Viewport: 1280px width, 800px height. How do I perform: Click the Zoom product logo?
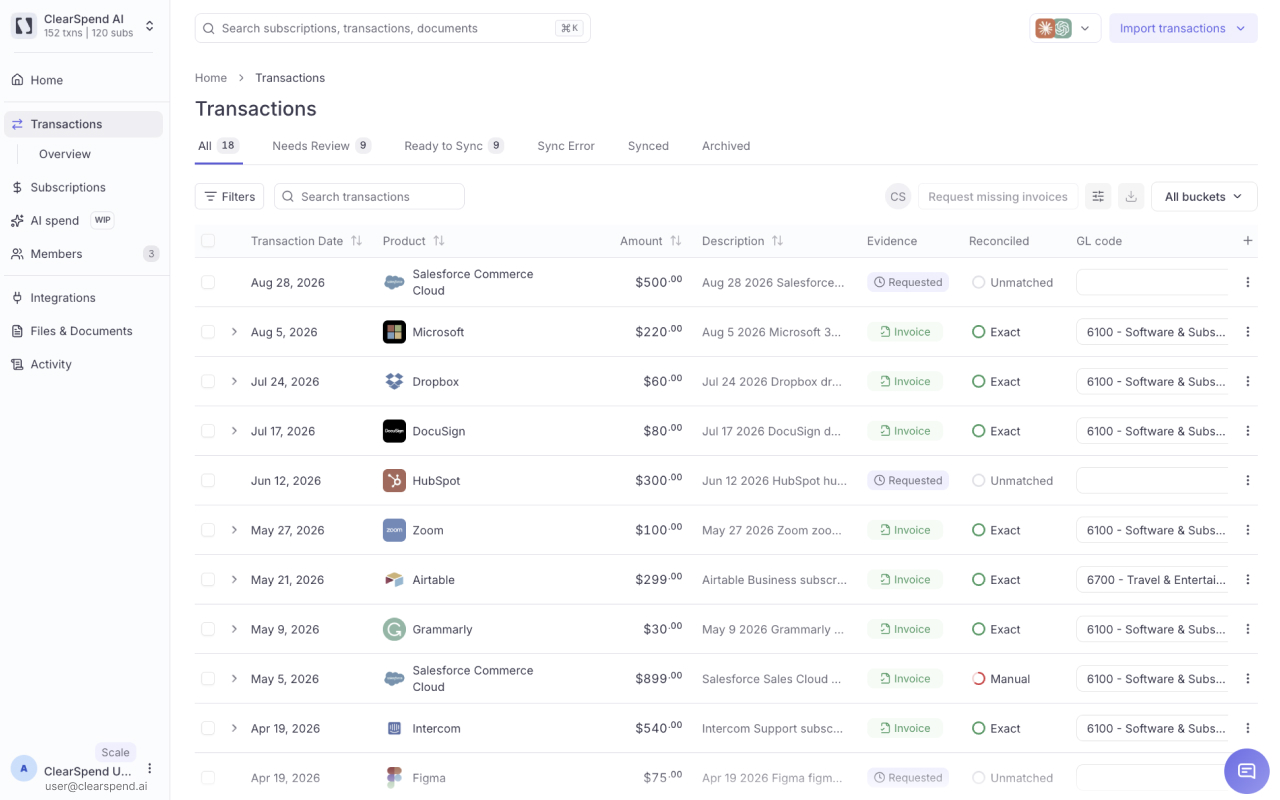(394, 530)
